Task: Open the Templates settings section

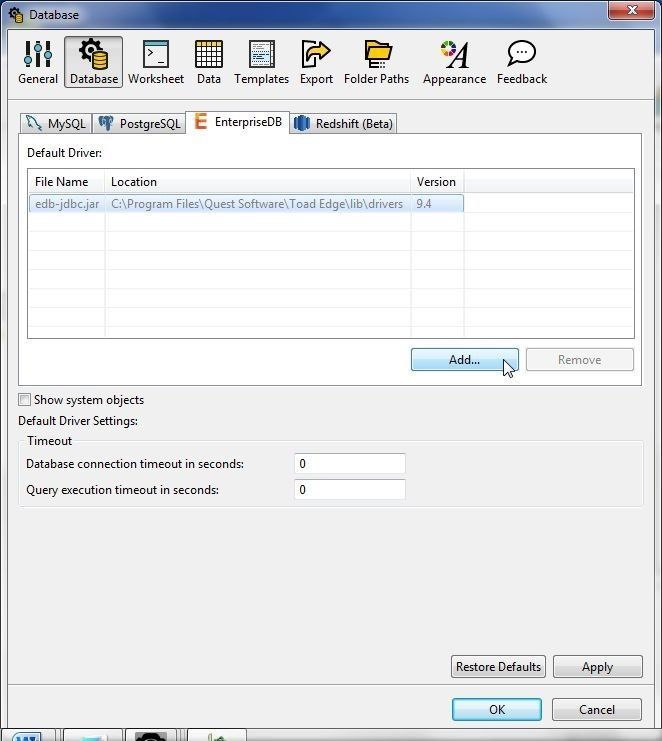Action: 261,62
